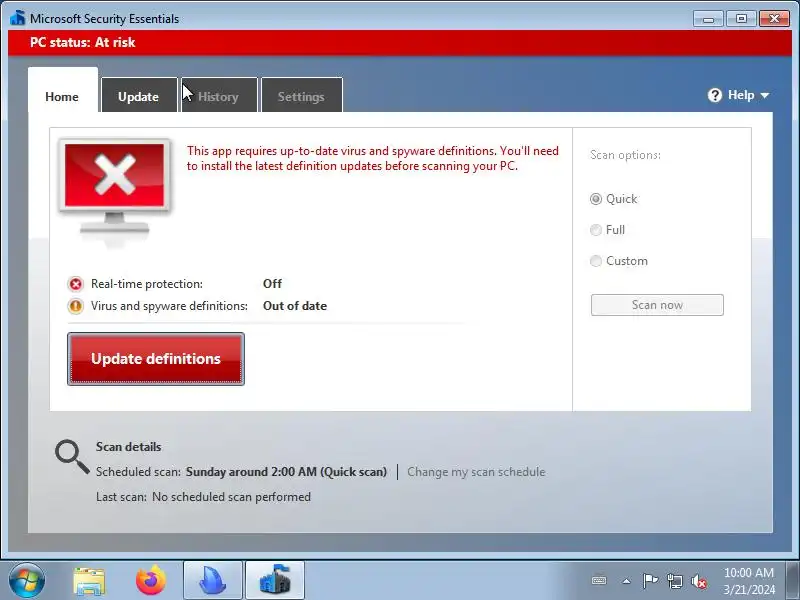Screen dimensions: 800x600
Task: Open Windows Explorer from the taskbar
Action: [x=89, y=581]
